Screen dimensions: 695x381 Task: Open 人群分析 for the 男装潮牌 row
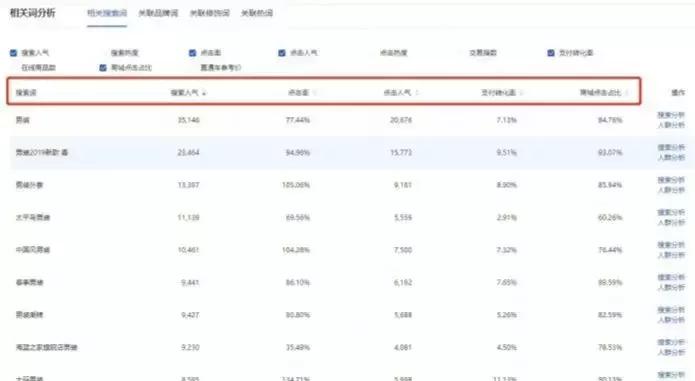[x=671, y=320]
